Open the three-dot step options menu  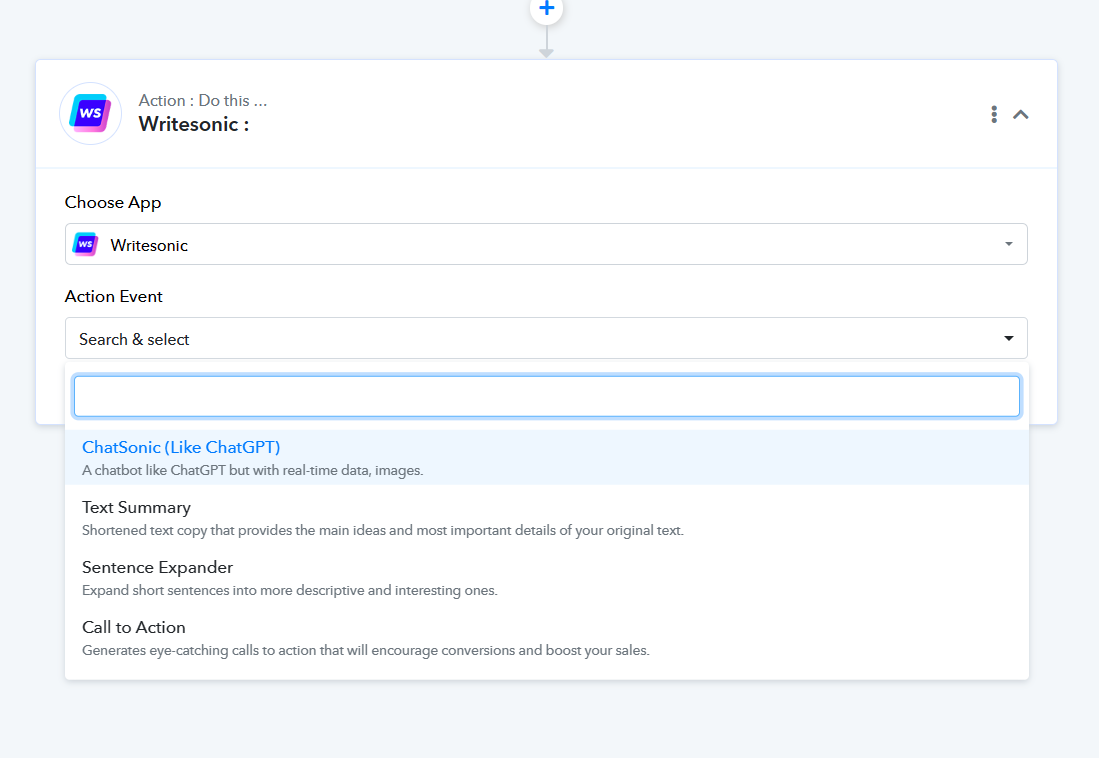[994, 114]
